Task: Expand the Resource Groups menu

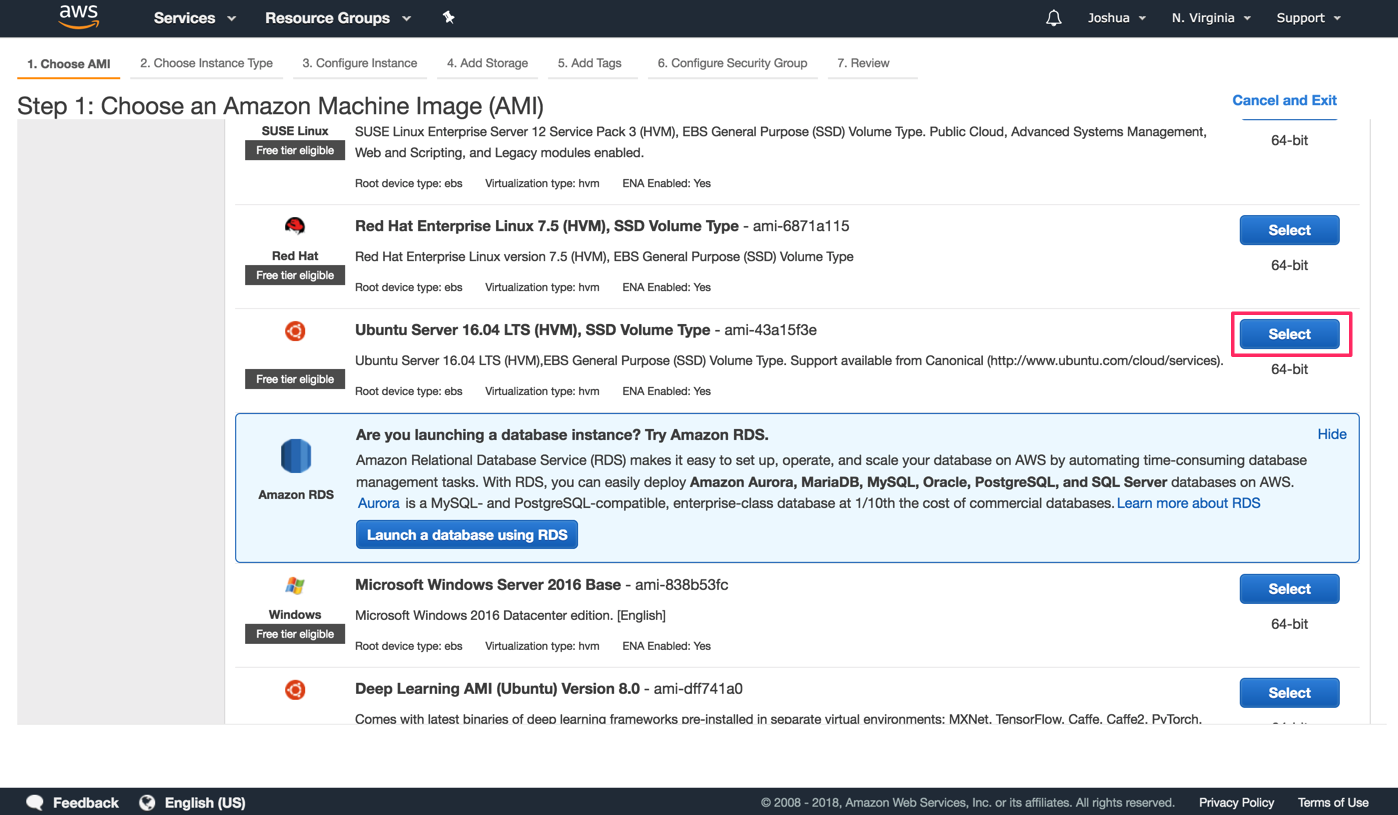Action: [x=338, y=18]
